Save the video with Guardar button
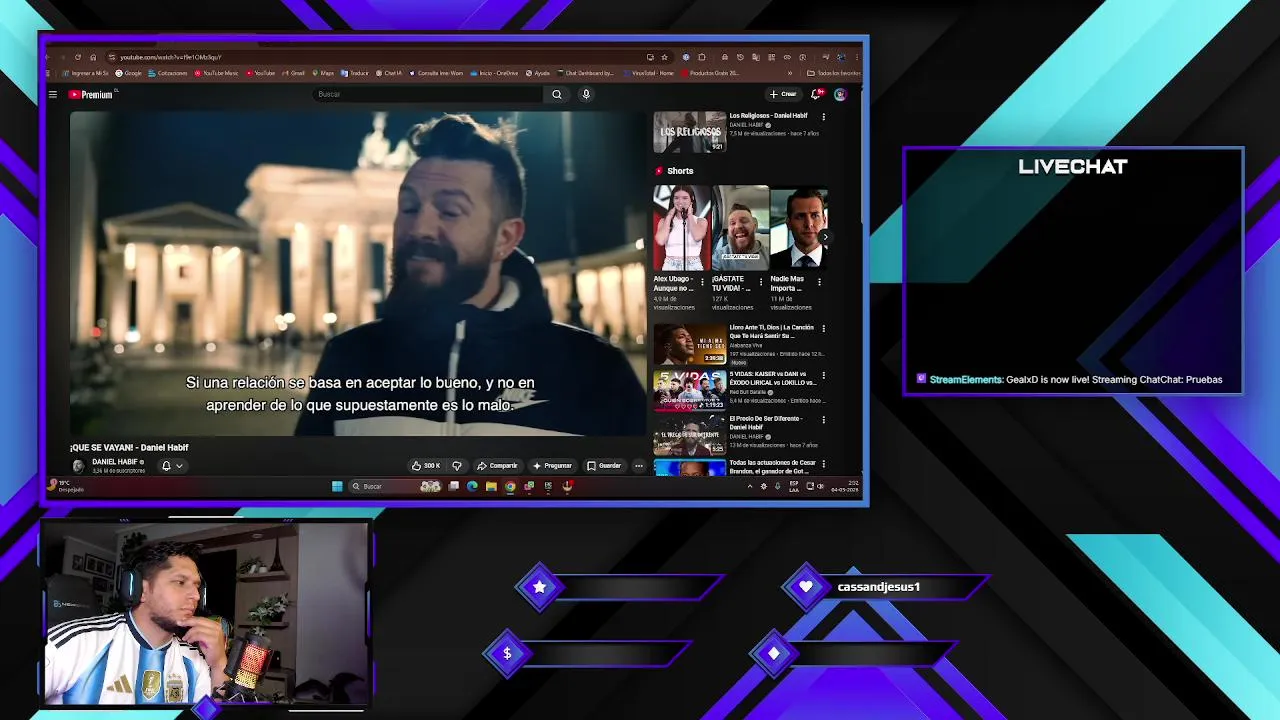1280x720 pixels. [604, 466]
